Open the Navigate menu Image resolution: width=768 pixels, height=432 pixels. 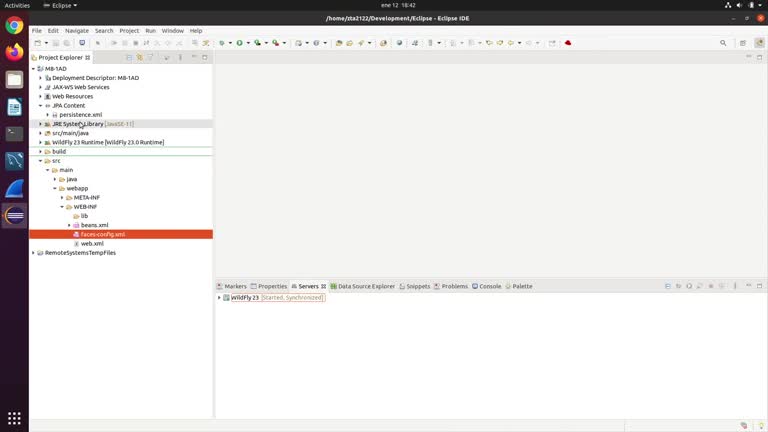(x=77, y=31)
